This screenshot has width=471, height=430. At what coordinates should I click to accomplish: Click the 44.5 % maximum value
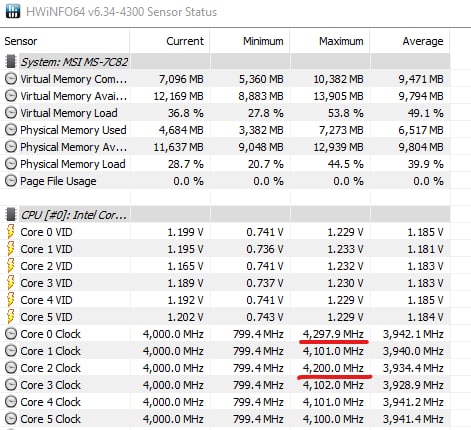point(346,164)
